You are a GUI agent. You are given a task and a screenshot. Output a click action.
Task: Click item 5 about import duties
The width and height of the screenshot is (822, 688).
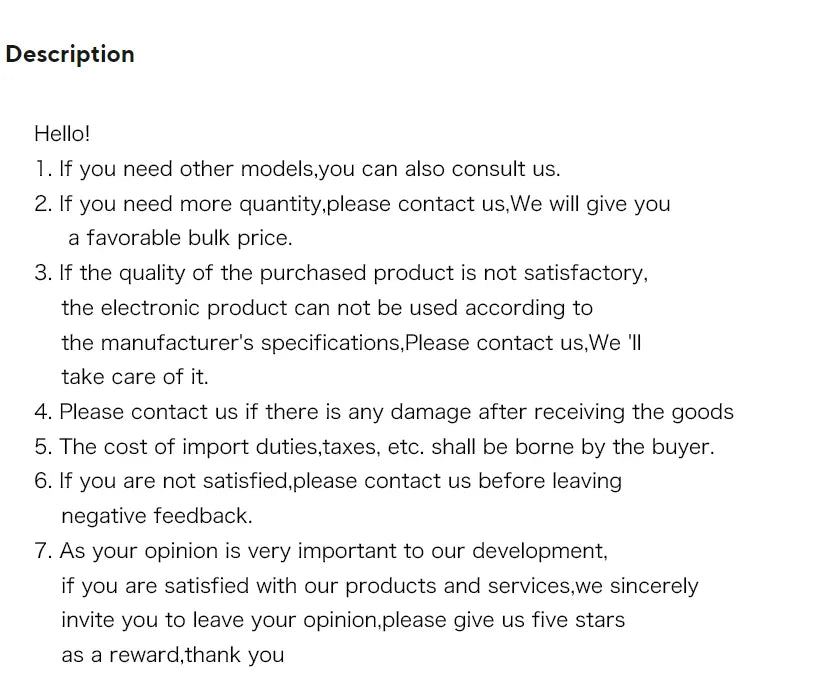374,447
